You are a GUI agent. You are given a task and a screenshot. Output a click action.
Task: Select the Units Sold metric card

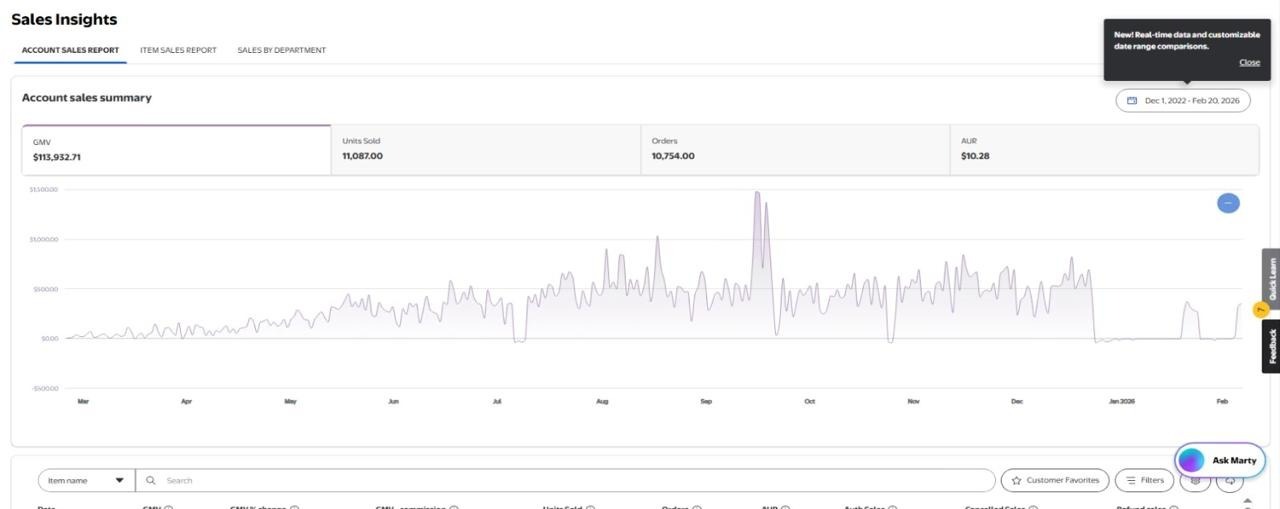click(x=485, y=150)
